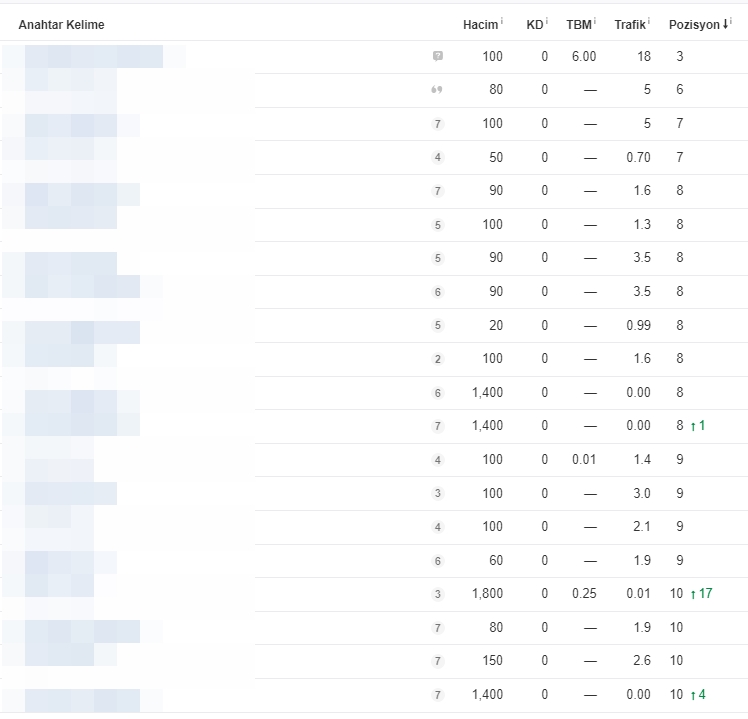748x719 pixels.
Task: Open SERP features badge 5 in the traffic 1.3 row
Action: (437, 225)
